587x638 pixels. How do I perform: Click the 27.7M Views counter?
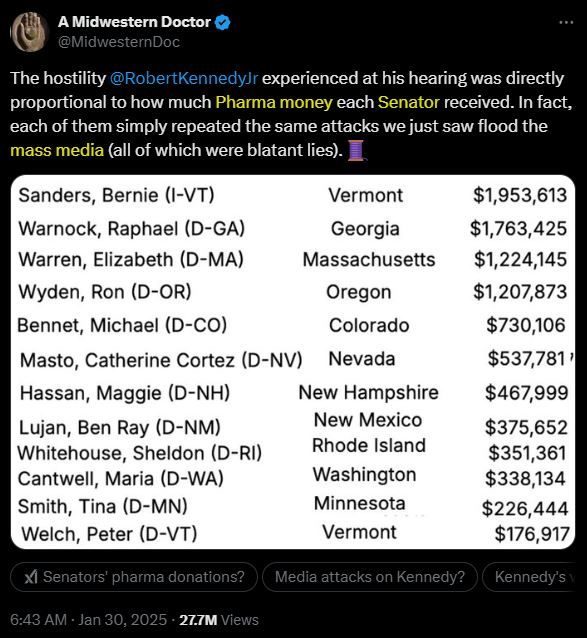point(219,620)
